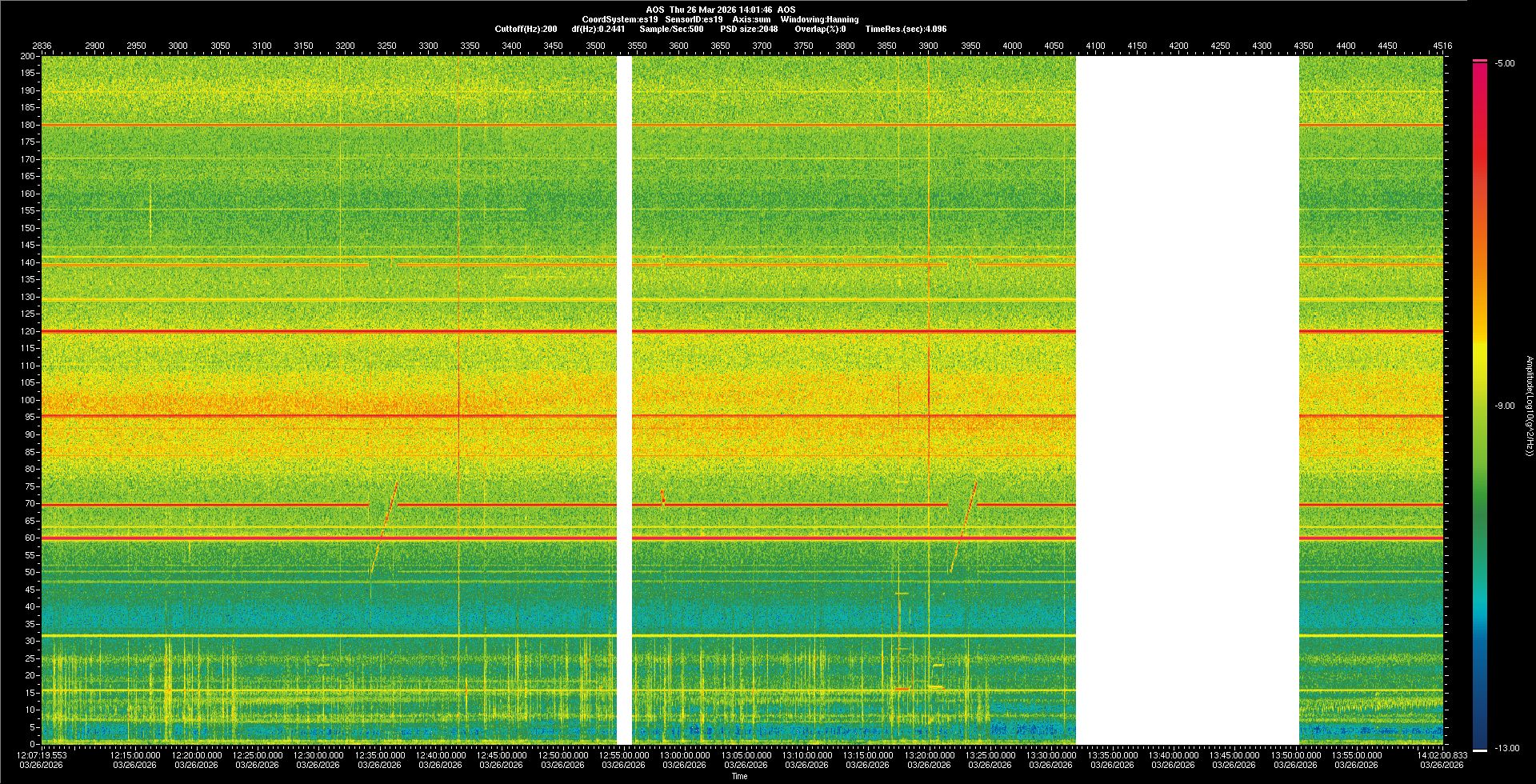This screenshot has height=784, width=1536.
Task: Select the -13.00 colorbar minimum label
Action: [1506, 749]
